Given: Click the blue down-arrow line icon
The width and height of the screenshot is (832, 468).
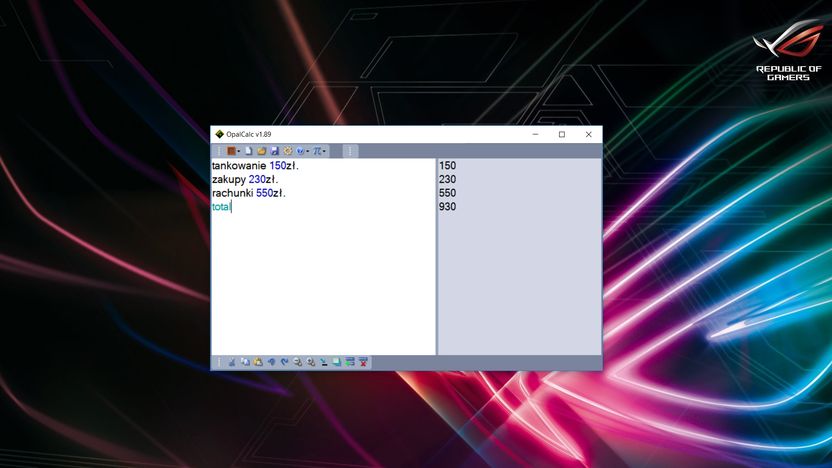Looking at the screenshot, I should click(x=324, y=362).
